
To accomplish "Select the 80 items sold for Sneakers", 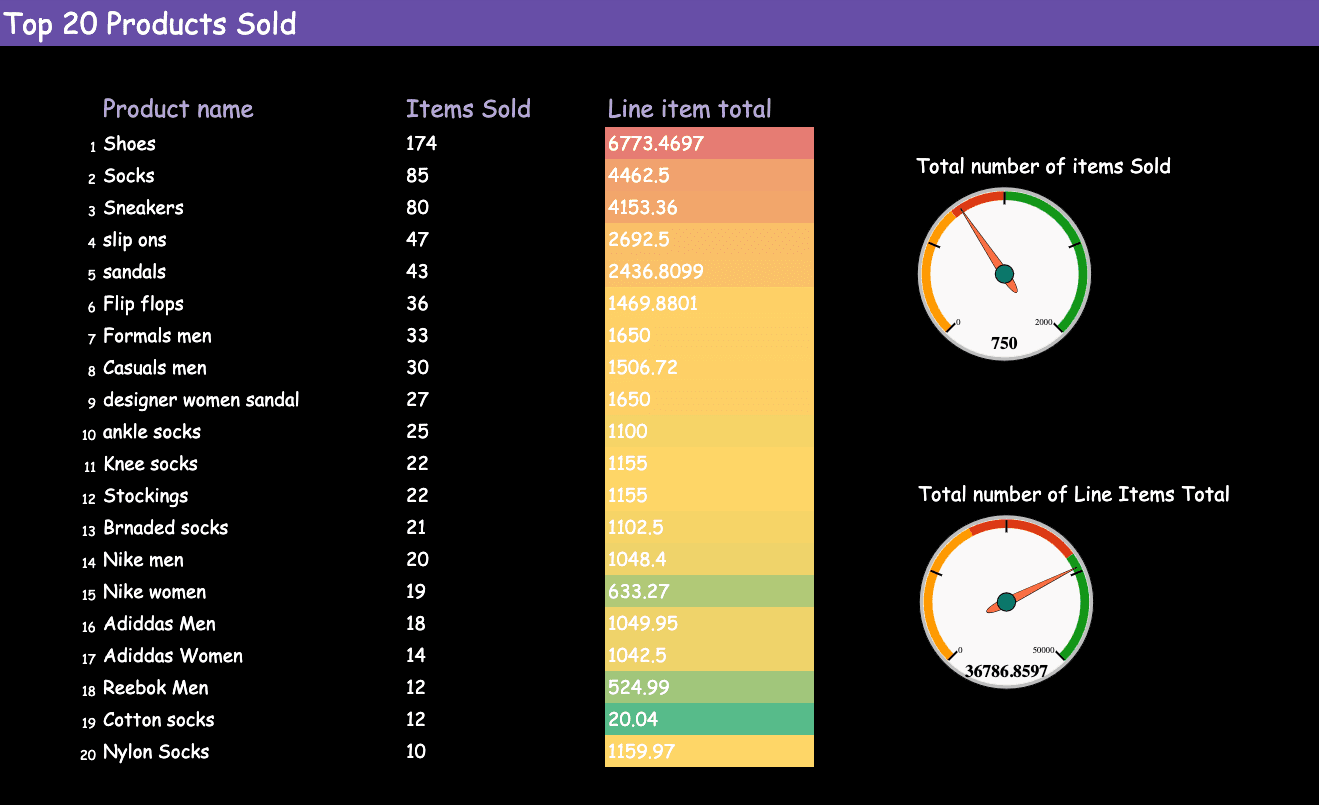I will pyautogui.click(x=417, y=208).
